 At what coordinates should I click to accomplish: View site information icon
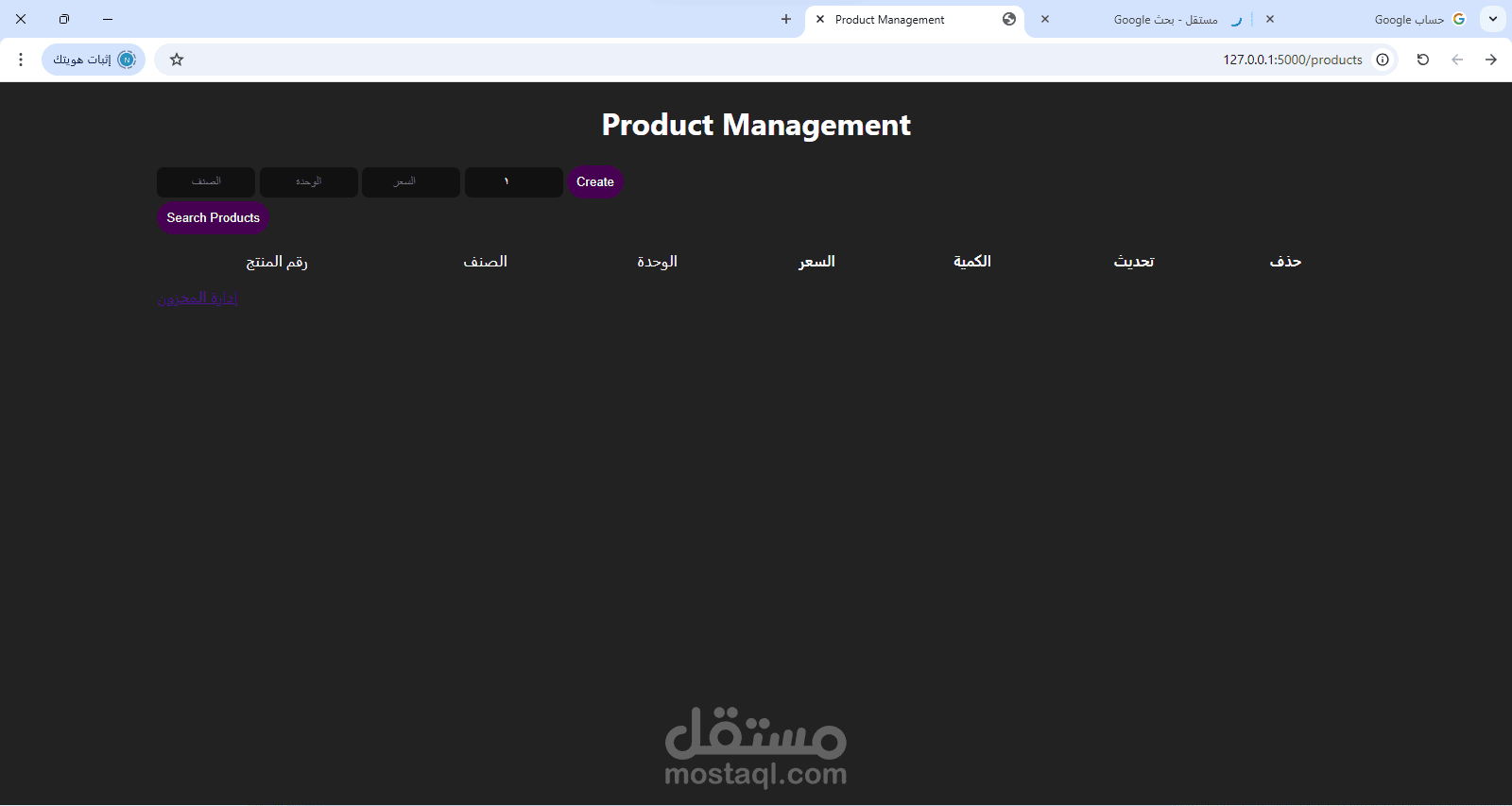[1383, 60]
